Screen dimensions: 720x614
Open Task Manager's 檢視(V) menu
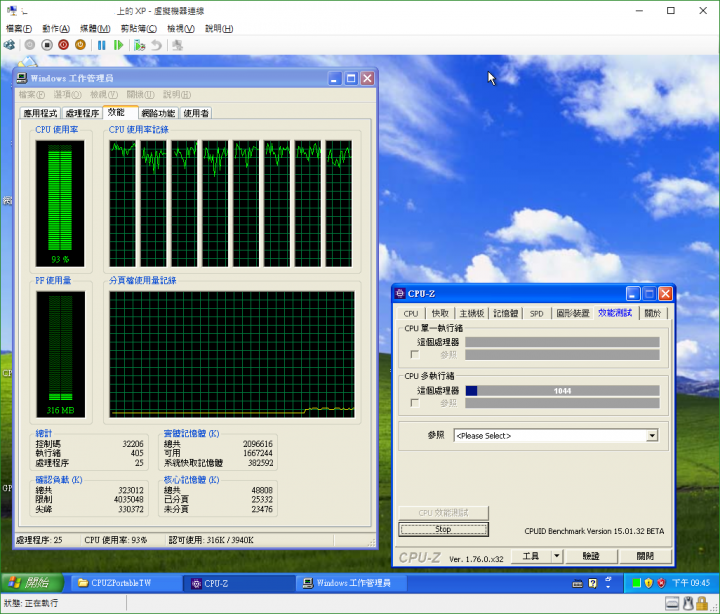click(104, 95)
